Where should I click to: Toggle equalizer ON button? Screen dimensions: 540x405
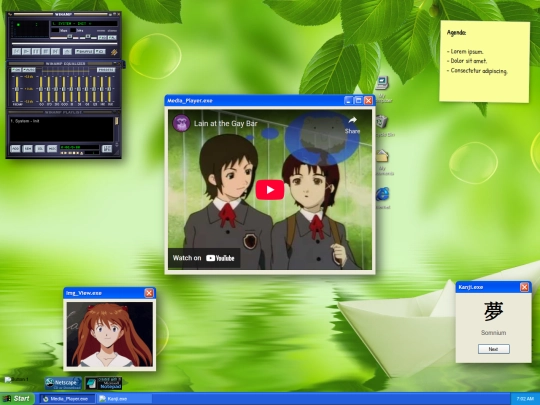(x=16, y=70)
